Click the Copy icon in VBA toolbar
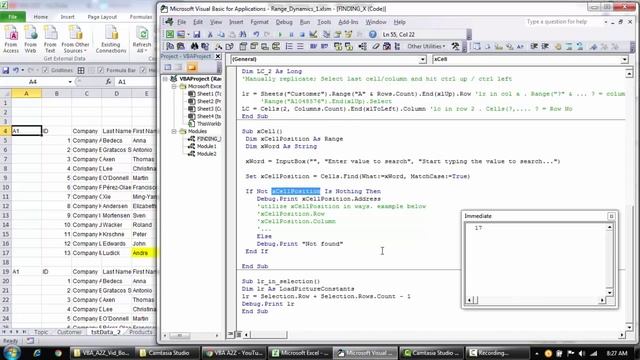Screen dimensions: 640x360 pos(221,35)
